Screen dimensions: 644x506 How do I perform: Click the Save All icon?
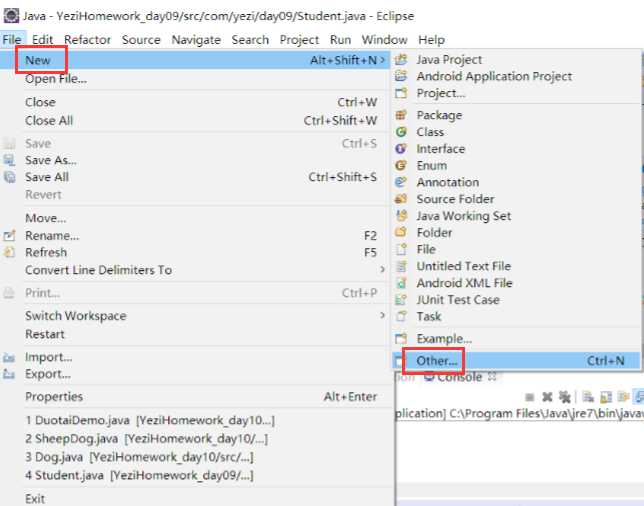(9, 177)
